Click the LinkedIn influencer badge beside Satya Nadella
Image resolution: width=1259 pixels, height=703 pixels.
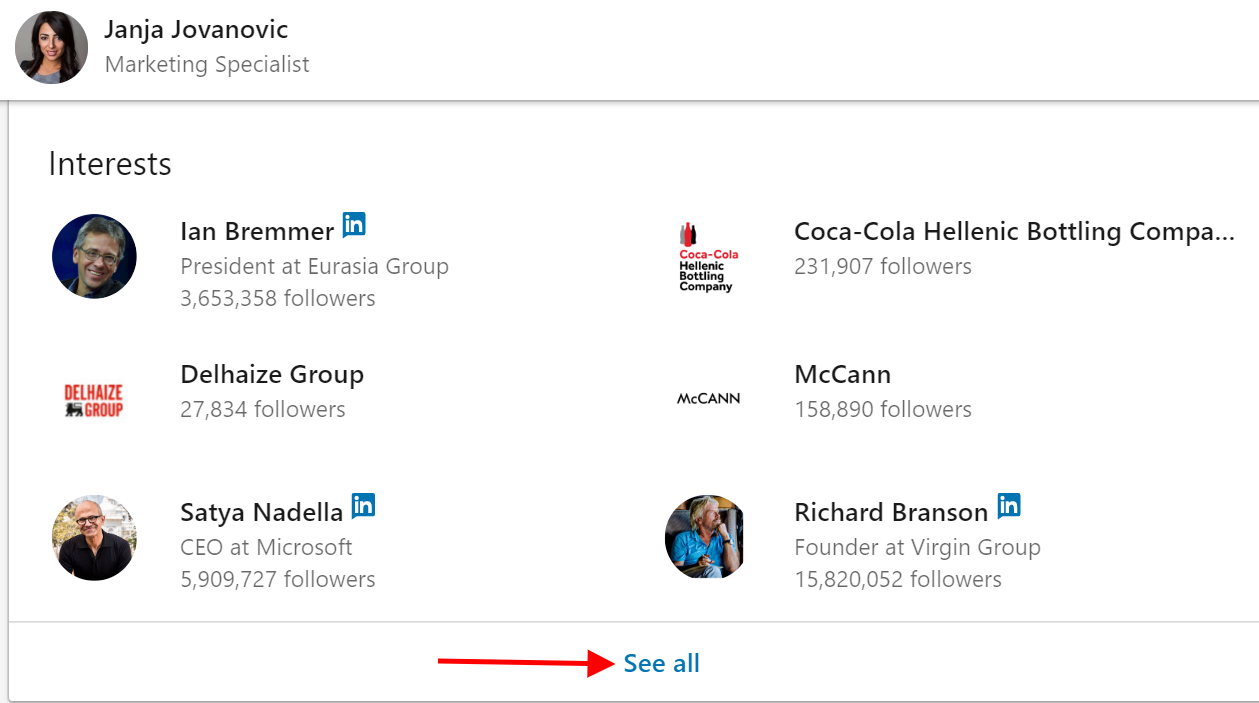click(363, 505)
